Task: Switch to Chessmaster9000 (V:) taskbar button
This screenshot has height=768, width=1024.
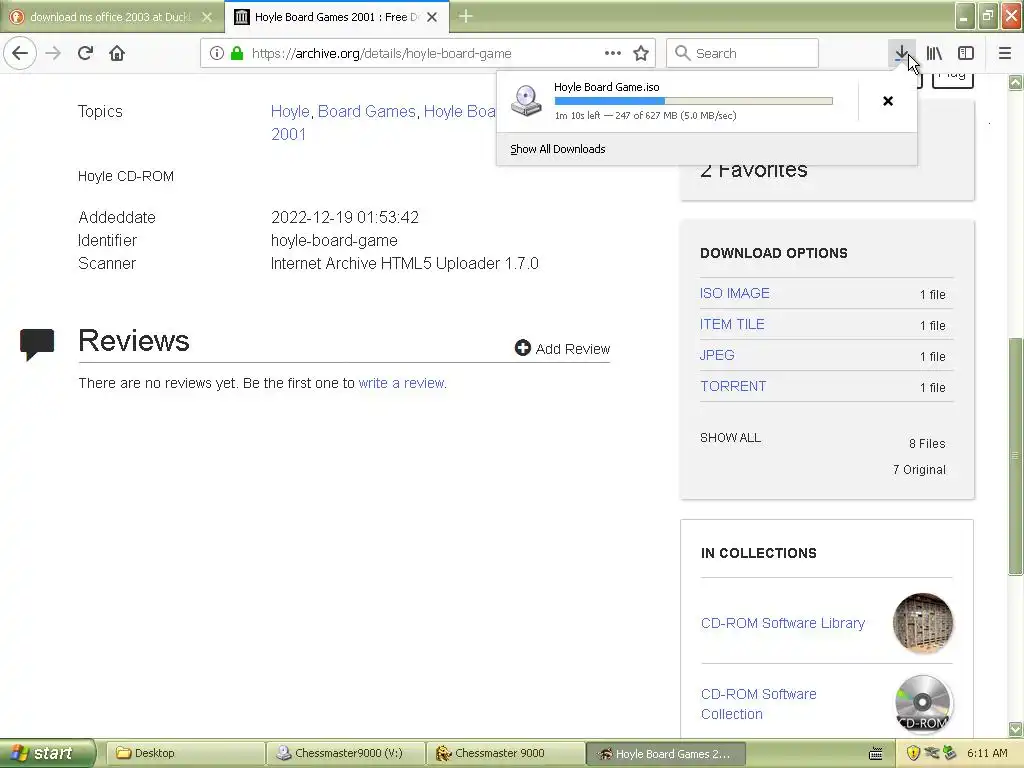Action: click(345, 753)
